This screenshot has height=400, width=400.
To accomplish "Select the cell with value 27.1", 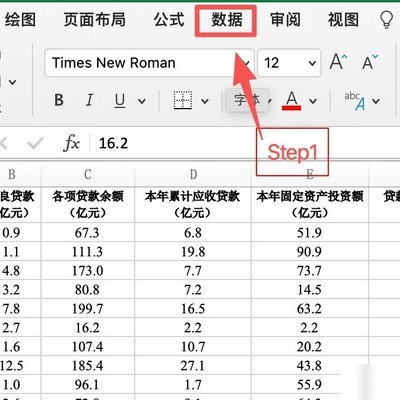I will point(193,365).
